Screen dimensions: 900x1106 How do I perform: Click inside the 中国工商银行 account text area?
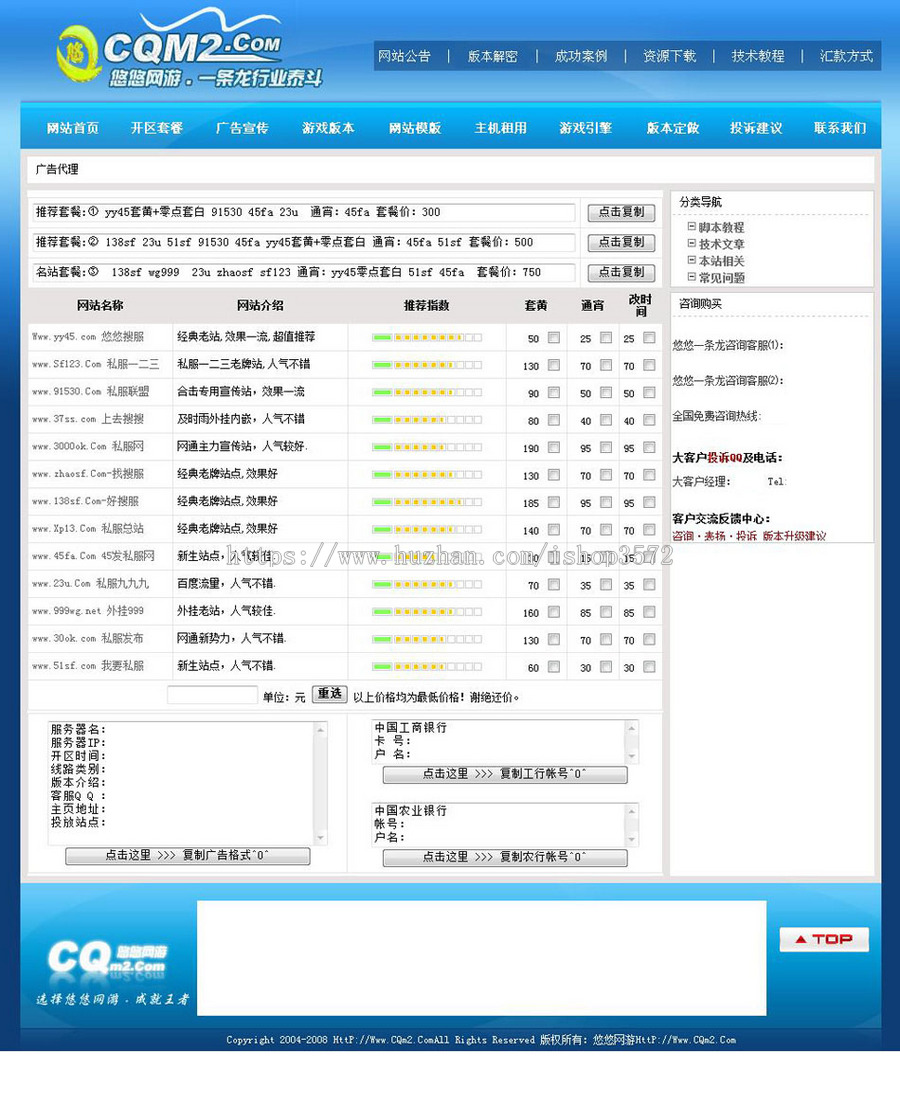tap(498, 741)
